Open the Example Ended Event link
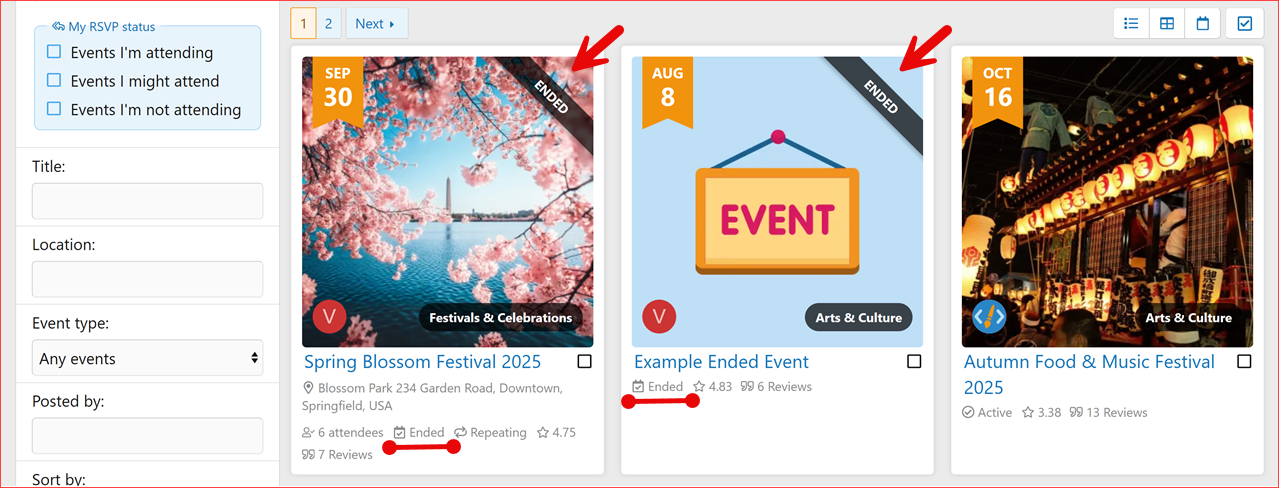 coord(721,362)
